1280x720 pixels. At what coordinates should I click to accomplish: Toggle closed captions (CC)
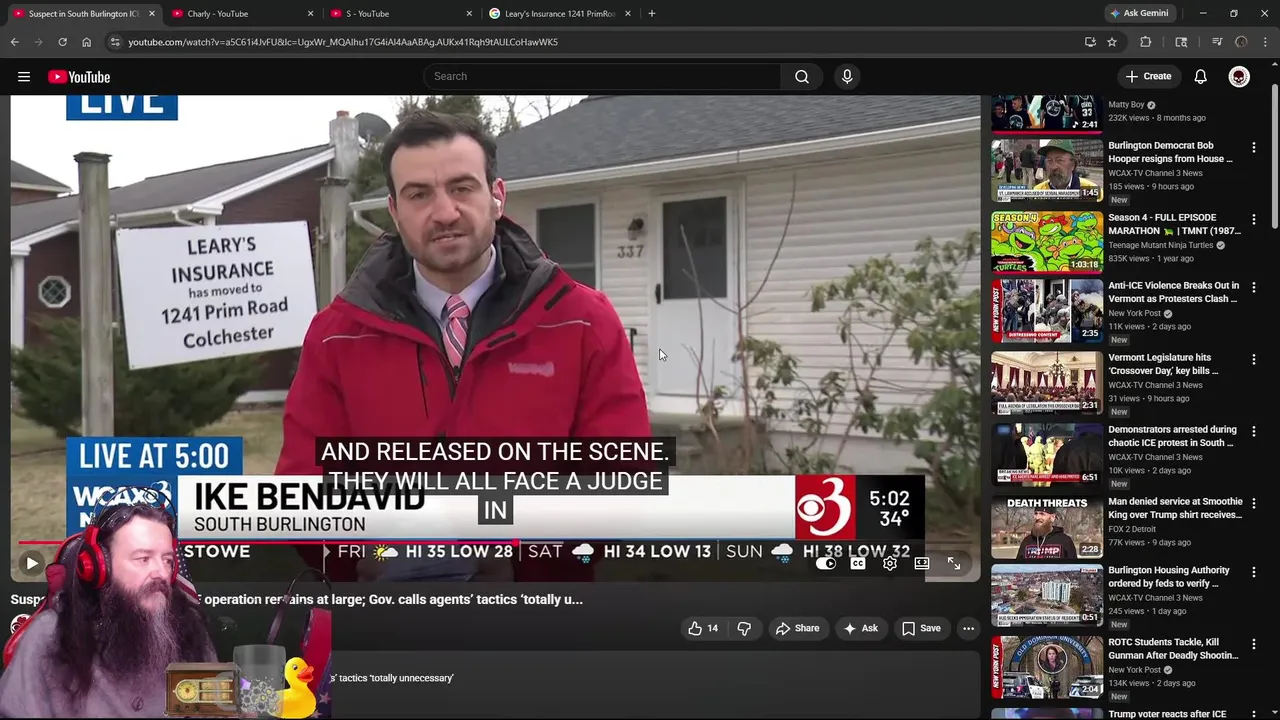tap(858, 564)
